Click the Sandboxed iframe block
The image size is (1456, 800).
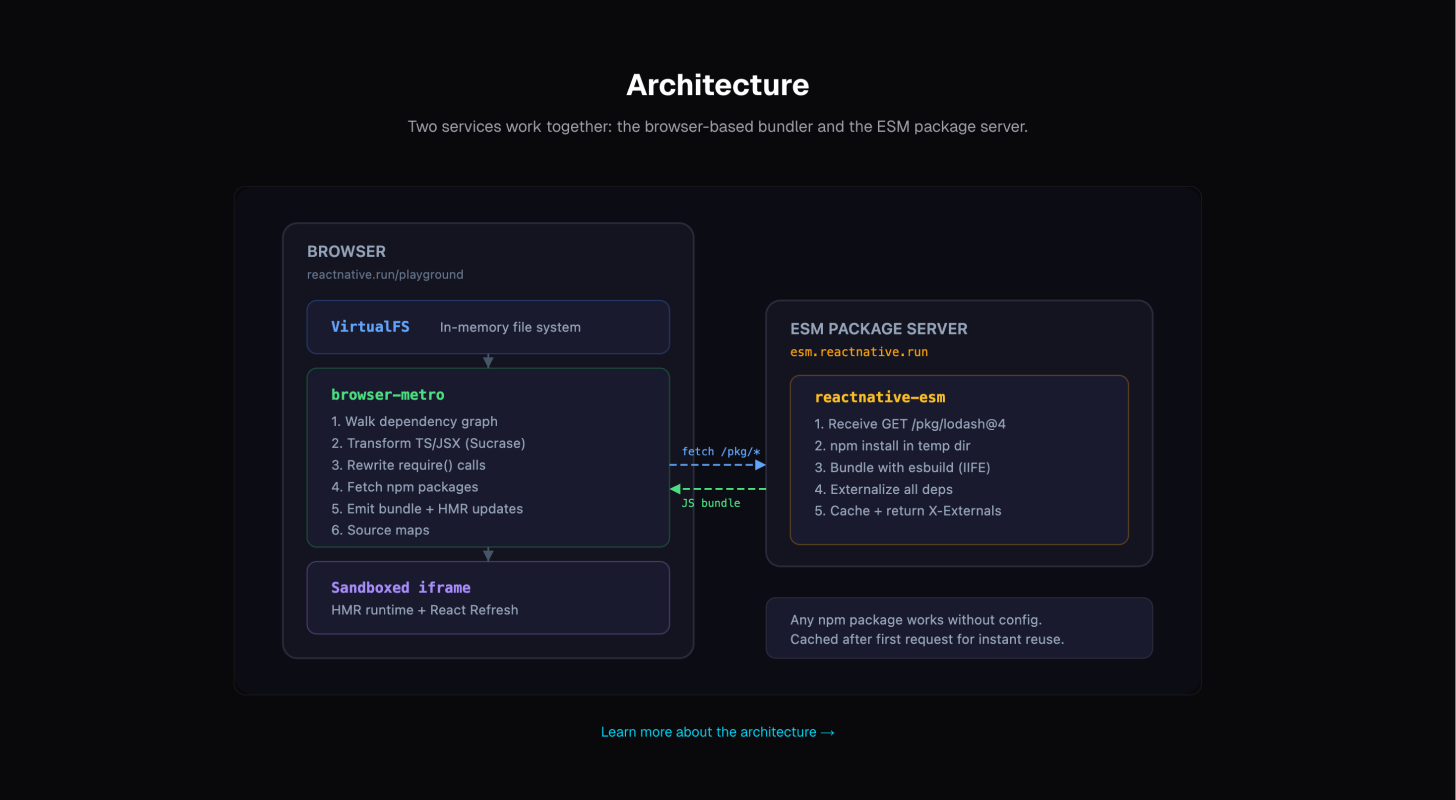tap(487, 597)
